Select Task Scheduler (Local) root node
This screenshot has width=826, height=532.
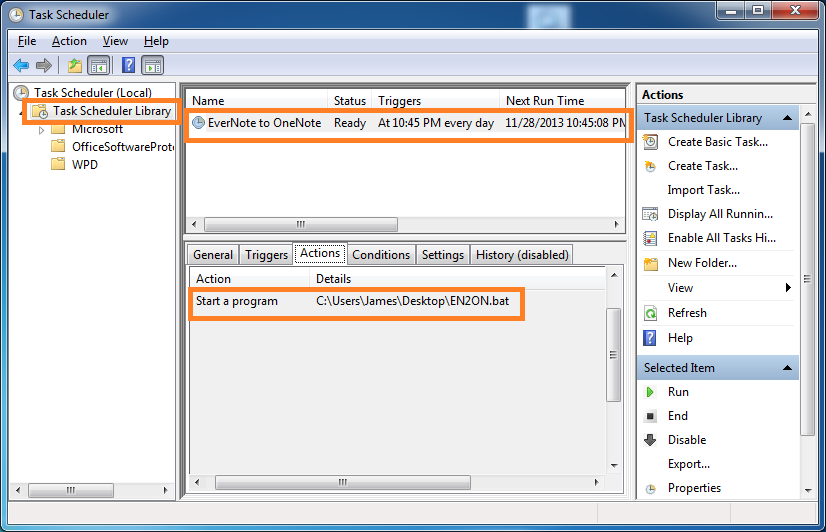93,93
